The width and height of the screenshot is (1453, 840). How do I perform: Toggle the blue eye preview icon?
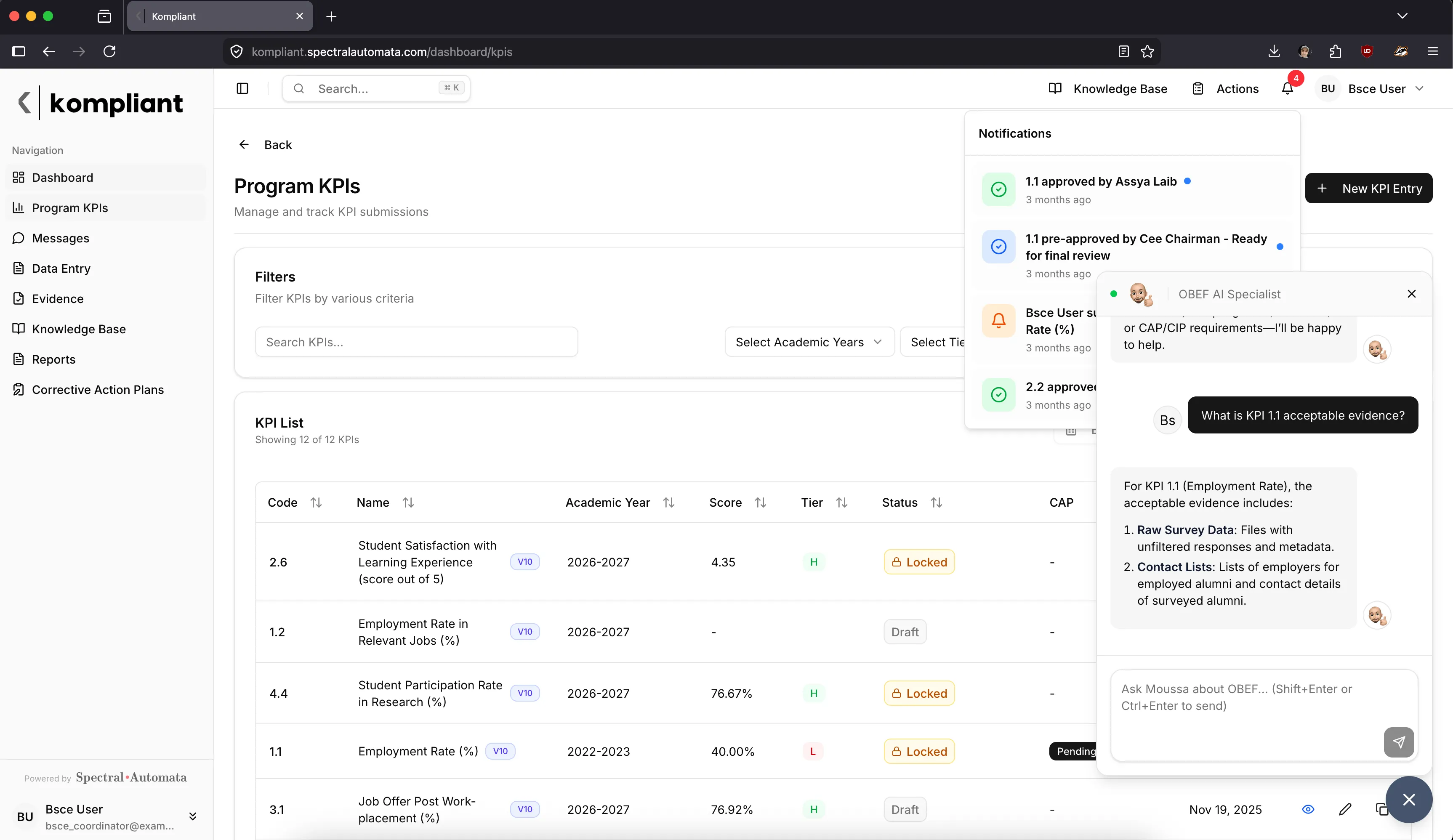point(1308,809)
